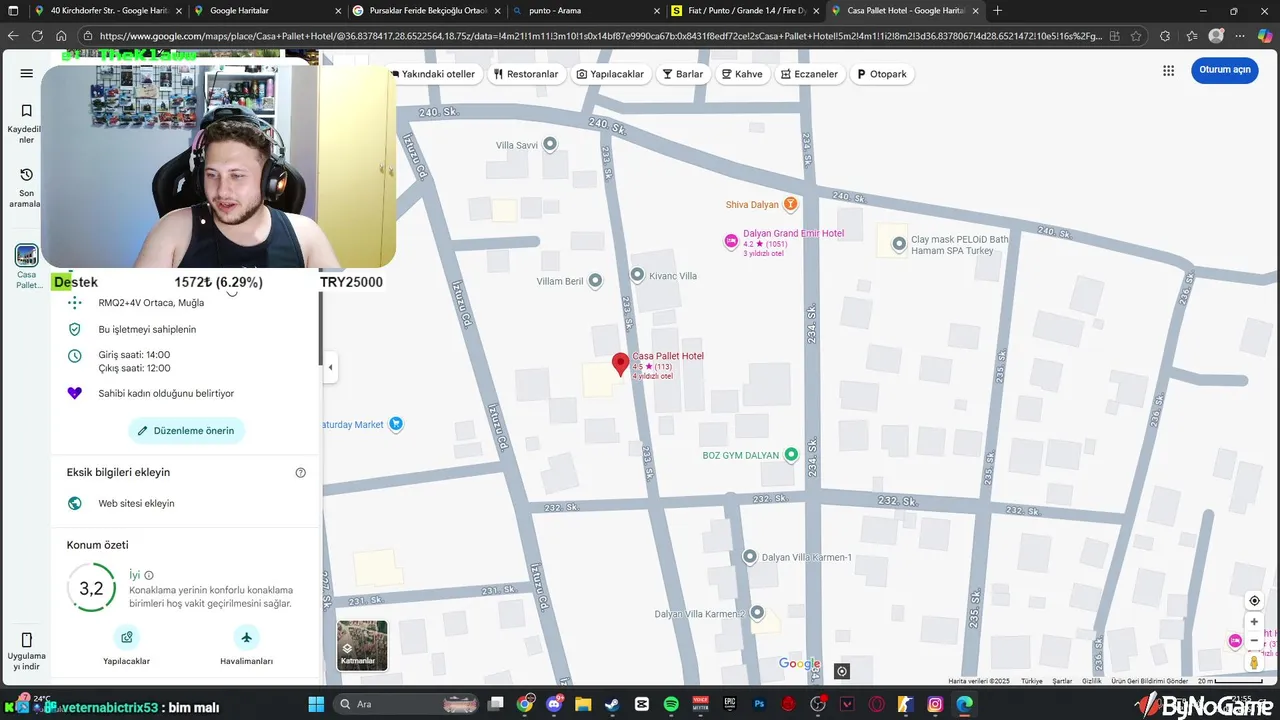Click Web sitesi ekleyin link
This screenshot has width=1280, height=720.
pyautogui.click(x=136, y=503)
